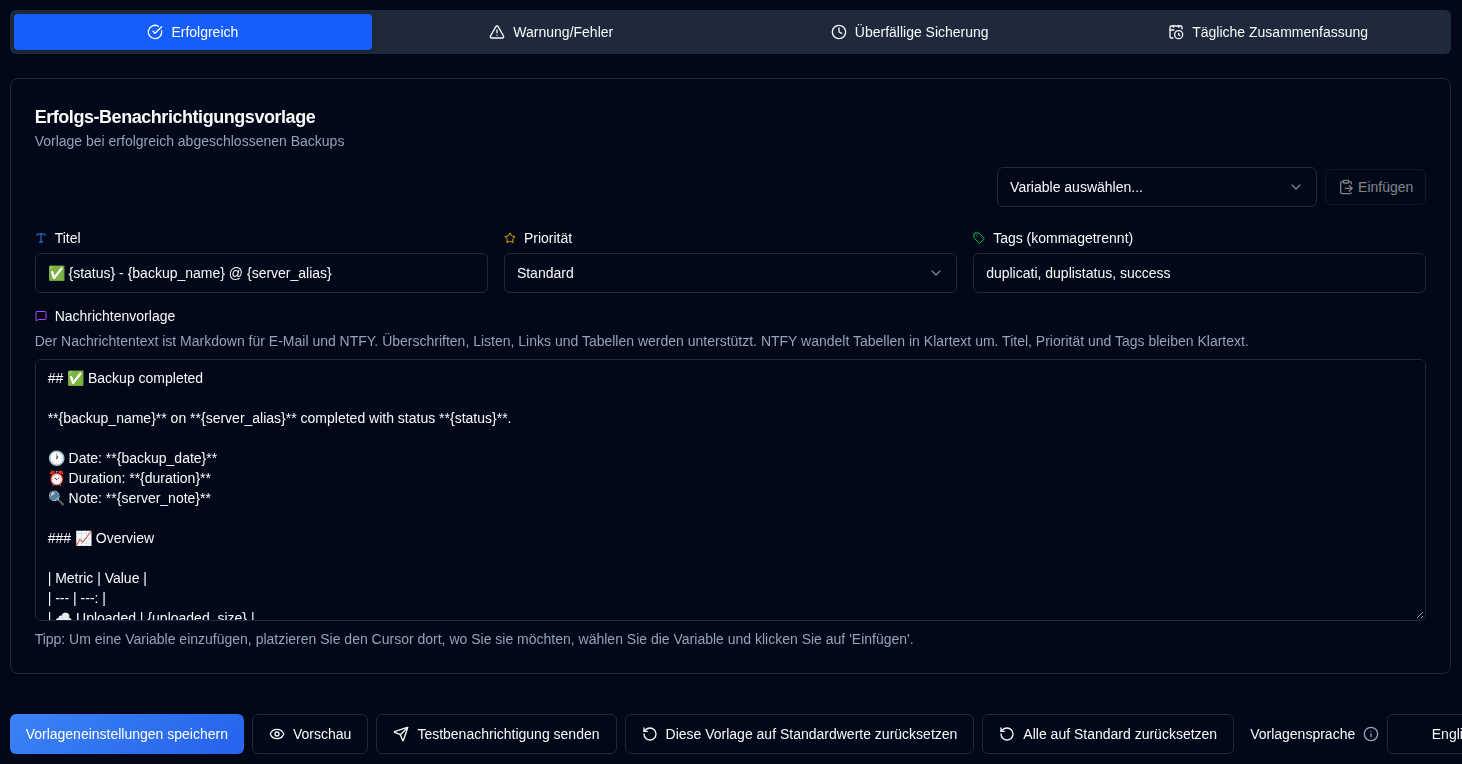Click the paper plane icon for Testbenachrichtigung
This screenshot has height=764, width=1462.
[x=401, y=734]
